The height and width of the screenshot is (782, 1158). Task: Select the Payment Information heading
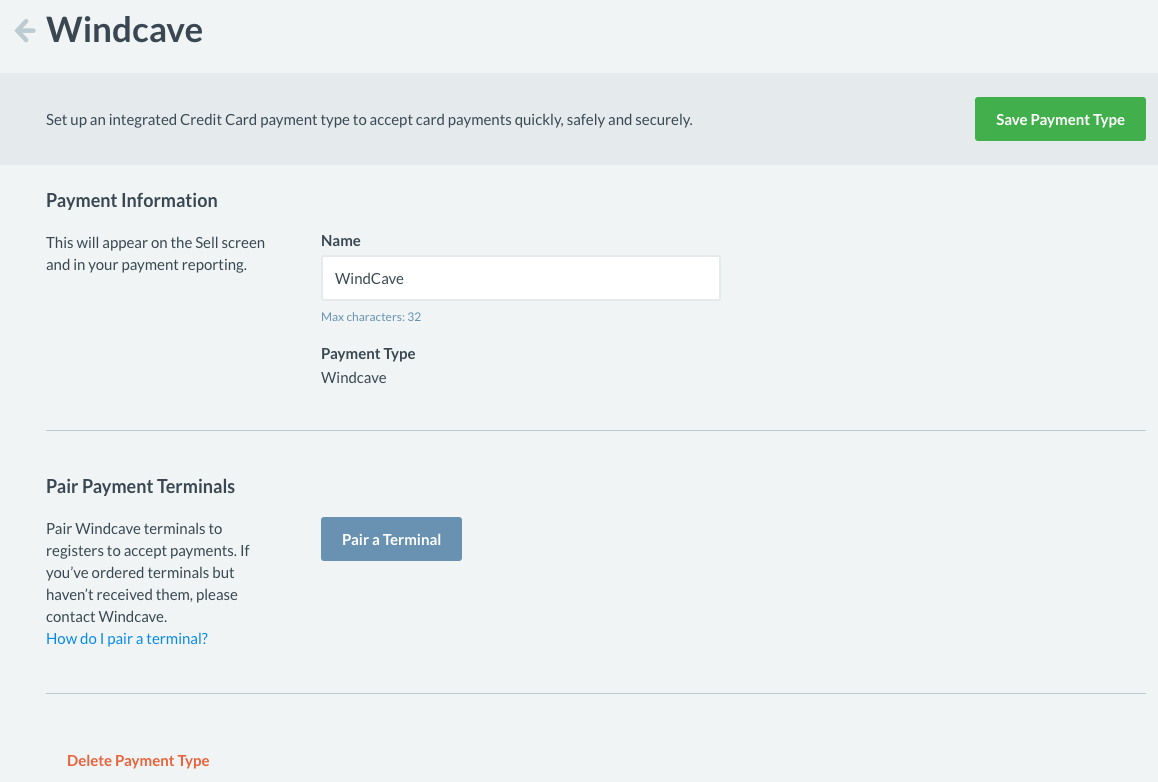(x=132, y=200)
